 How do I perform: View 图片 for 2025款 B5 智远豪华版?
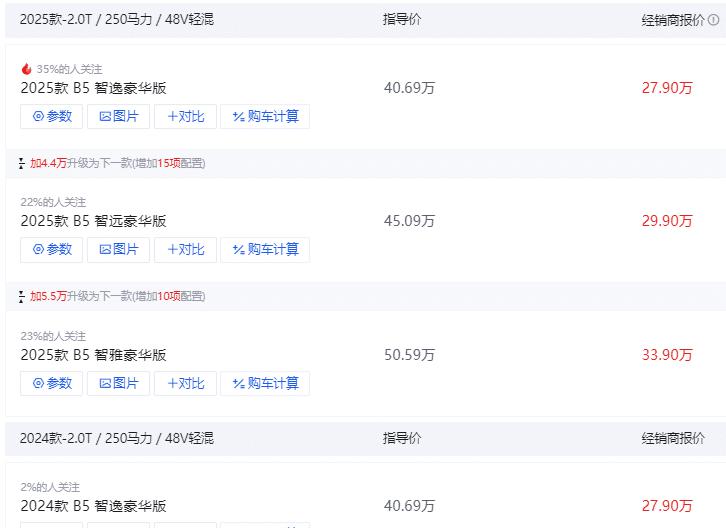click(x=119, y=250)
